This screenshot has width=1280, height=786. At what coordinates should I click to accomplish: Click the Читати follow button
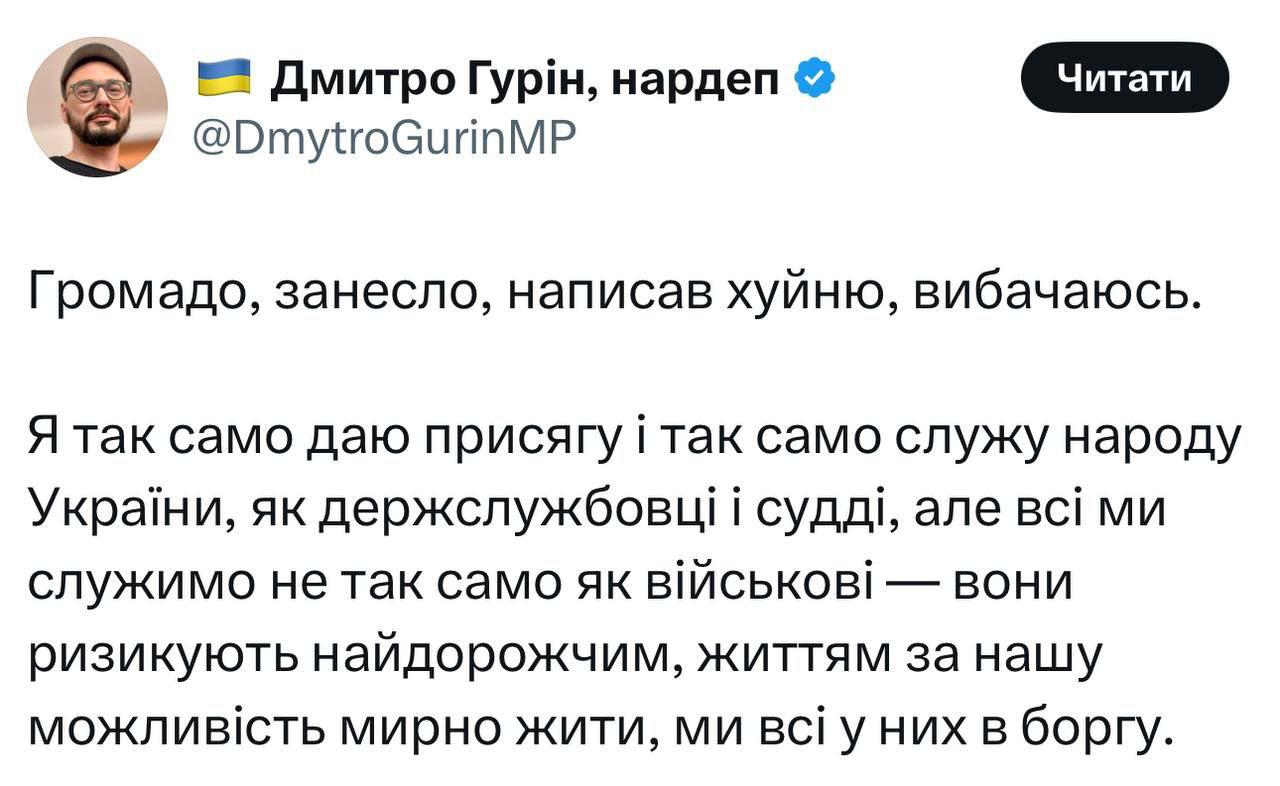click(x=1124, y=77)
